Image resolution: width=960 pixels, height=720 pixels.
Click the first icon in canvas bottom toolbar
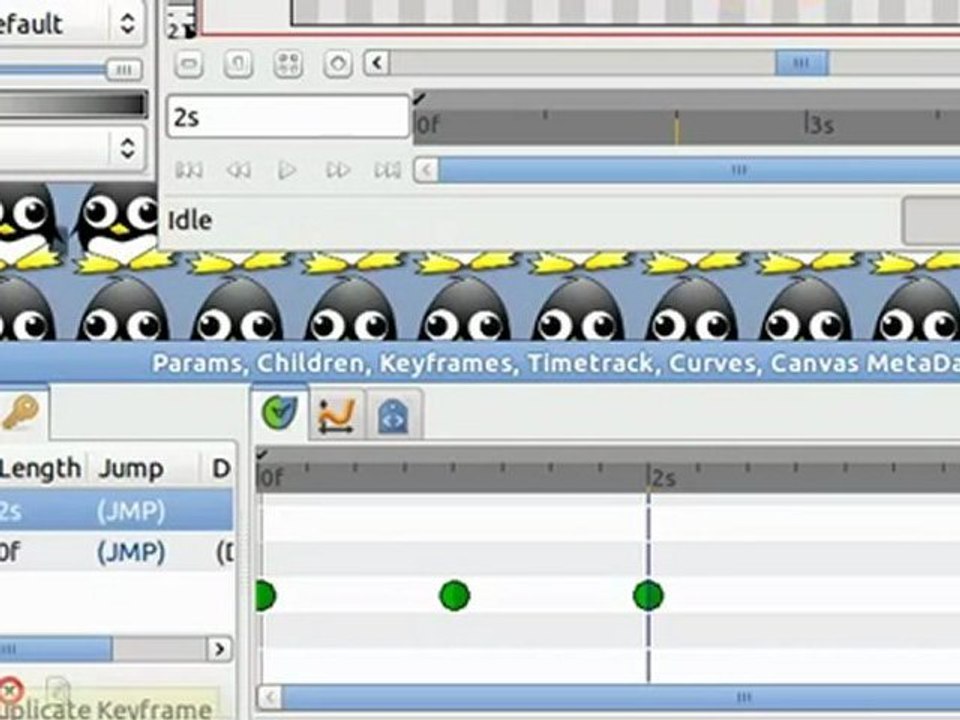[189, 63]
